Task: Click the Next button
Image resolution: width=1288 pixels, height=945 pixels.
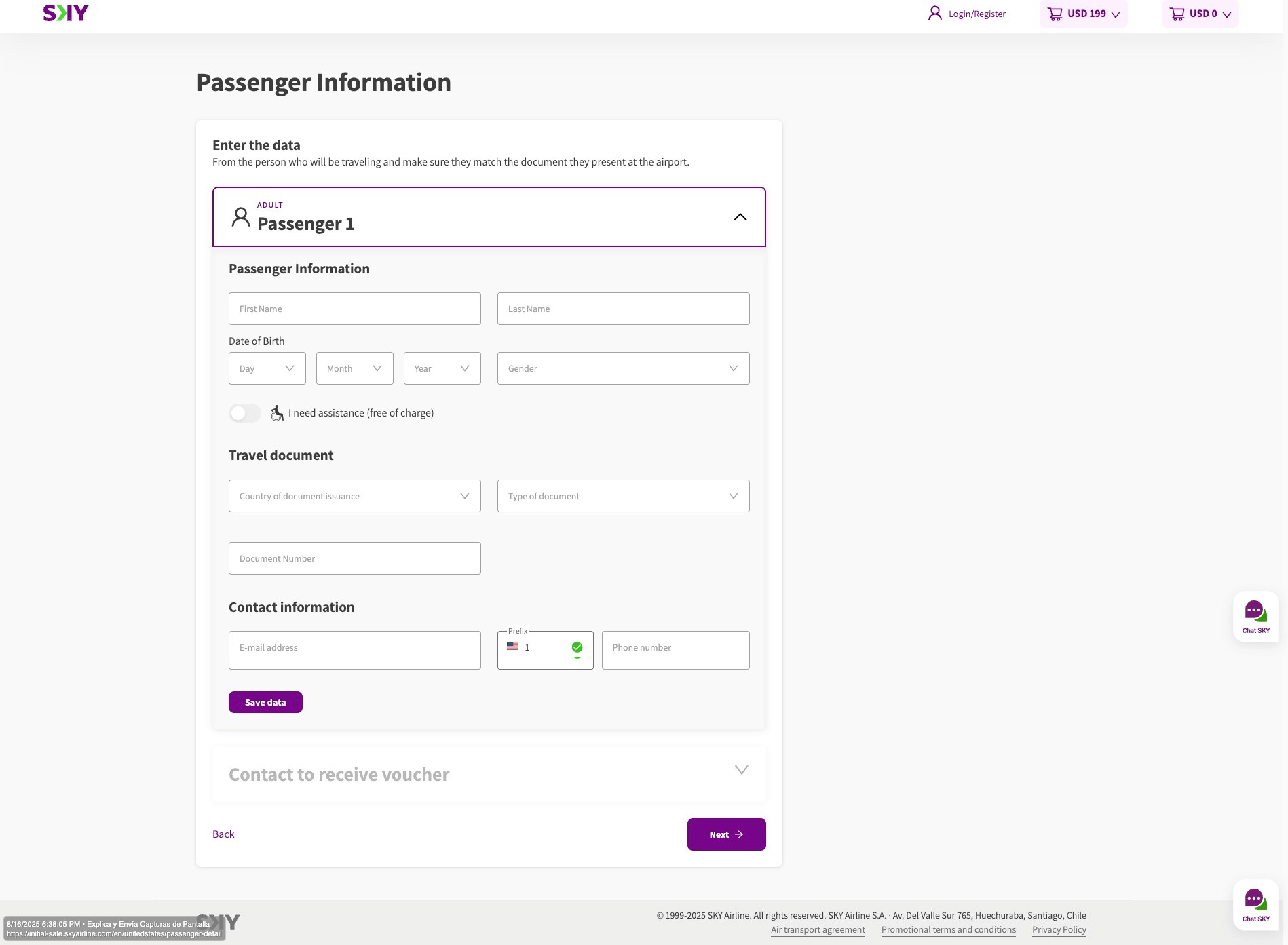Action: point(727,834)
